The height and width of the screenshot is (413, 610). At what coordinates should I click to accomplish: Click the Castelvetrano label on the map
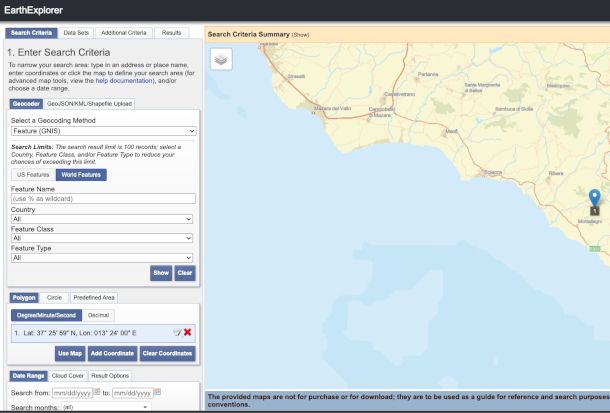pos(400,94)
